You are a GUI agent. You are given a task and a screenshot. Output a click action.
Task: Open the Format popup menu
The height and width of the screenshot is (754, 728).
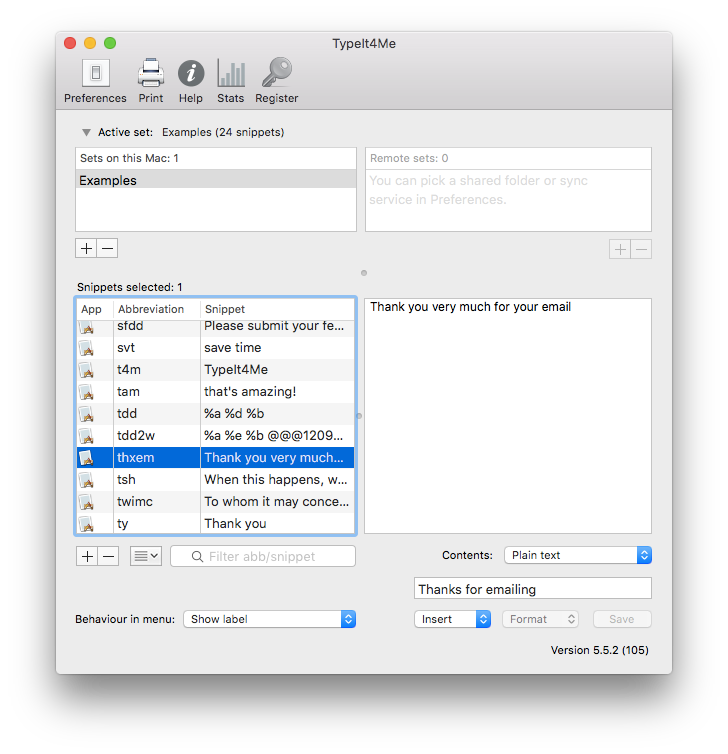pyautogui.click(x=540, y=619)
